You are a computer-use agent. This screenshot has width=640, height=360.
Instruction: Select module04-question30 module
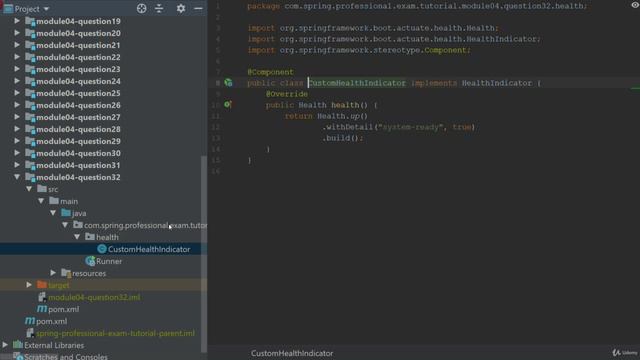pos(78,153)
